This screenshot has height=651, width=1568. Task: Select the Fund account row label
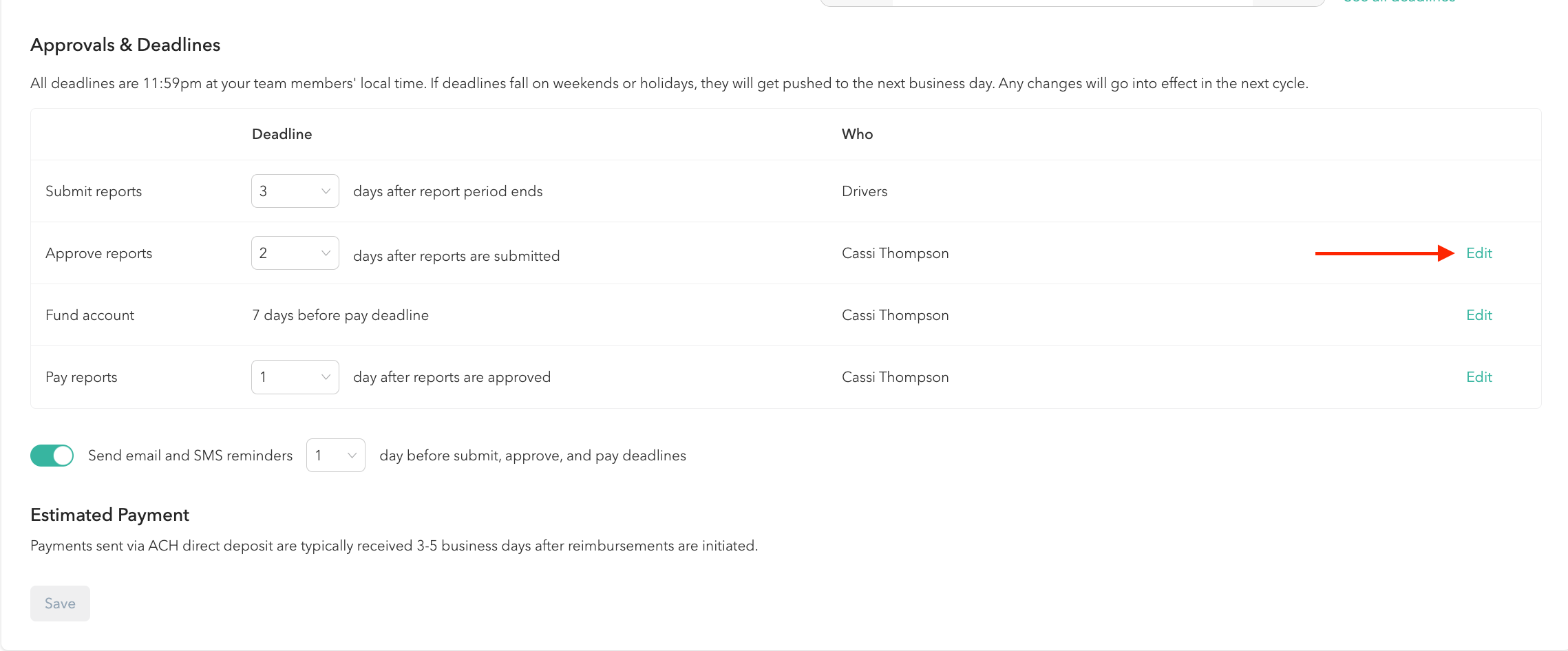(x=89, y=315)
